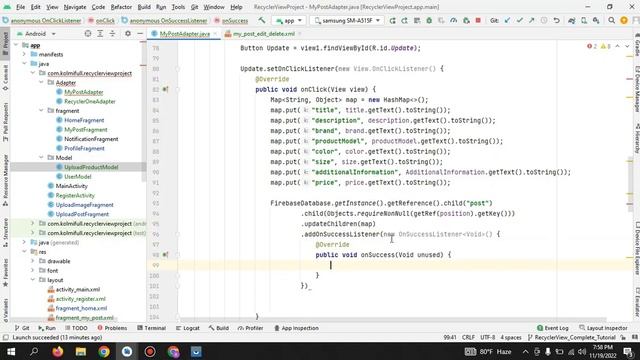Click the CRLF line separator indicator
Image resolution: width=640 pixels, height=360 pixels.
pos(468,338)
